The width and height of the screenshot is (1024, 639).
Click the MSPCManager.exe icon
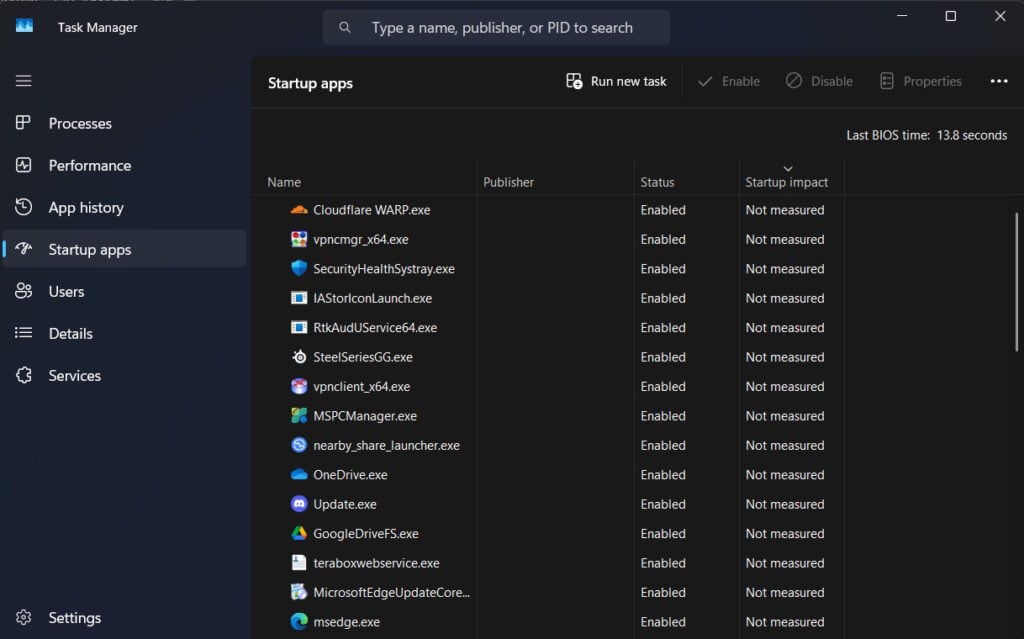pos(298,416)
